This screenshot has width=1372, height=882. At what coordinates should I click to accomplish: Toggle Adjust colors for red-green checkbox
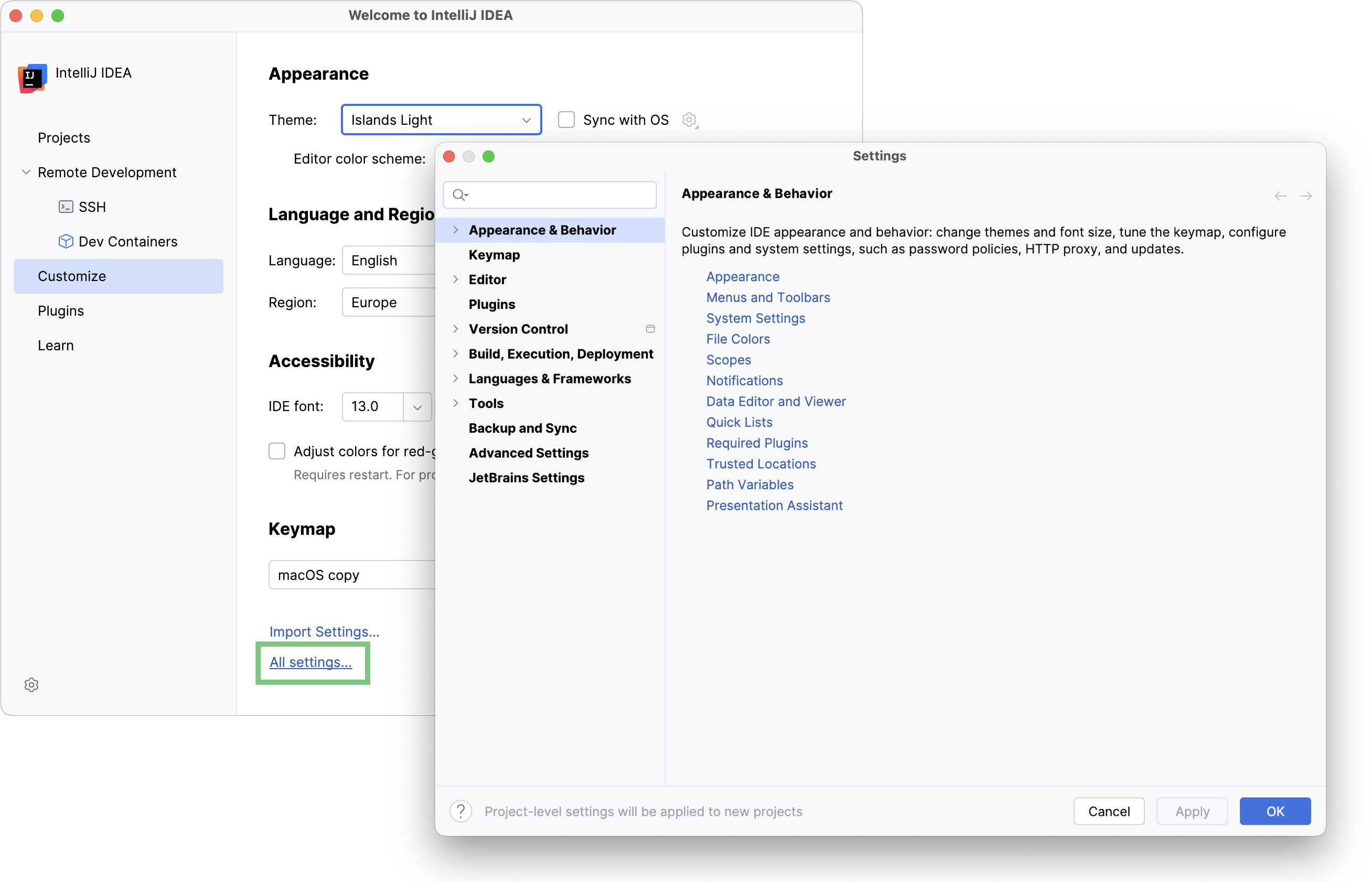click(277, 451)
